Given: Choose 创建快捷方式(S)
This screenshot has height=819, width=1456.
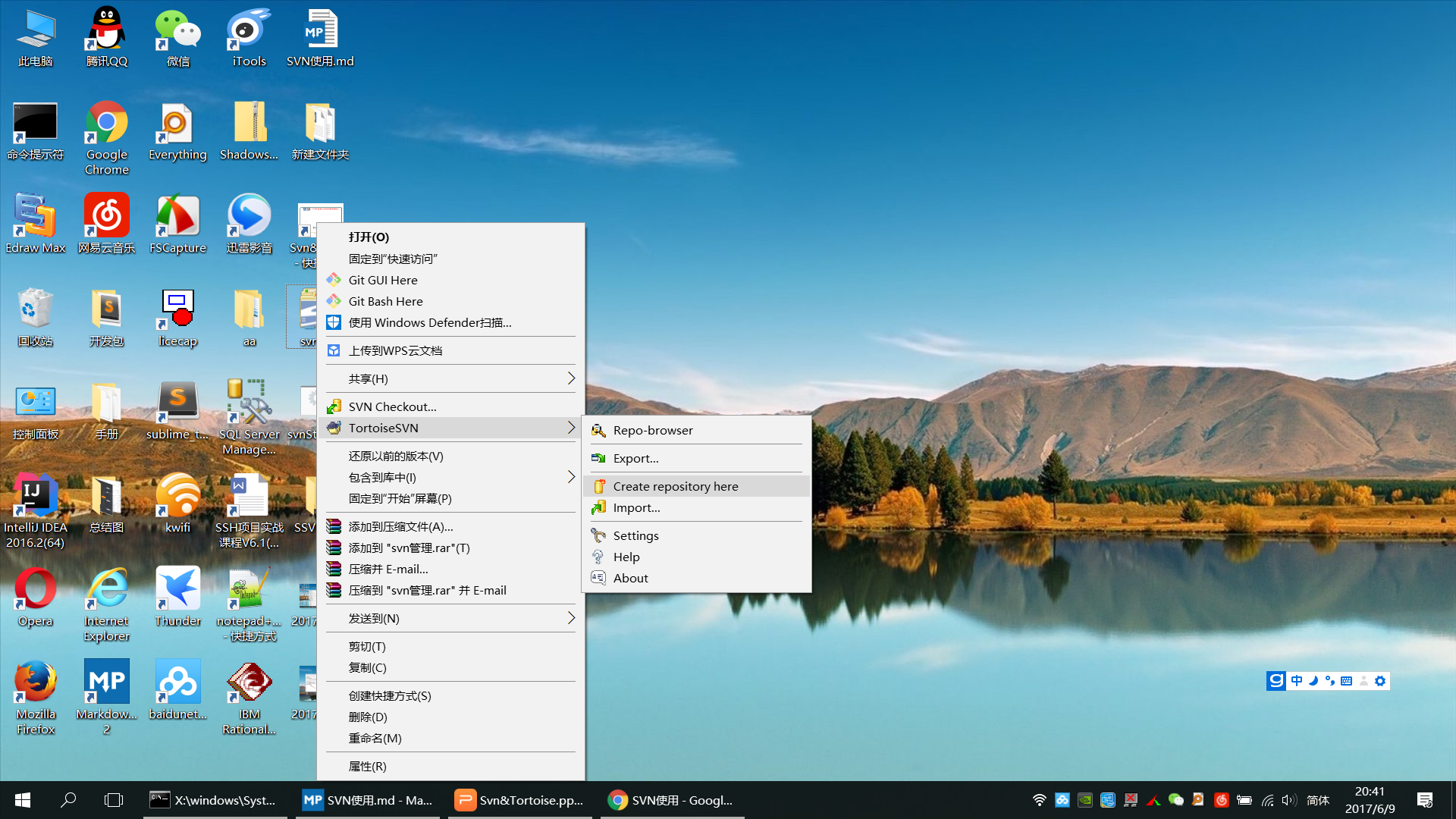Looking at the screenshot, I should [450, 695].
